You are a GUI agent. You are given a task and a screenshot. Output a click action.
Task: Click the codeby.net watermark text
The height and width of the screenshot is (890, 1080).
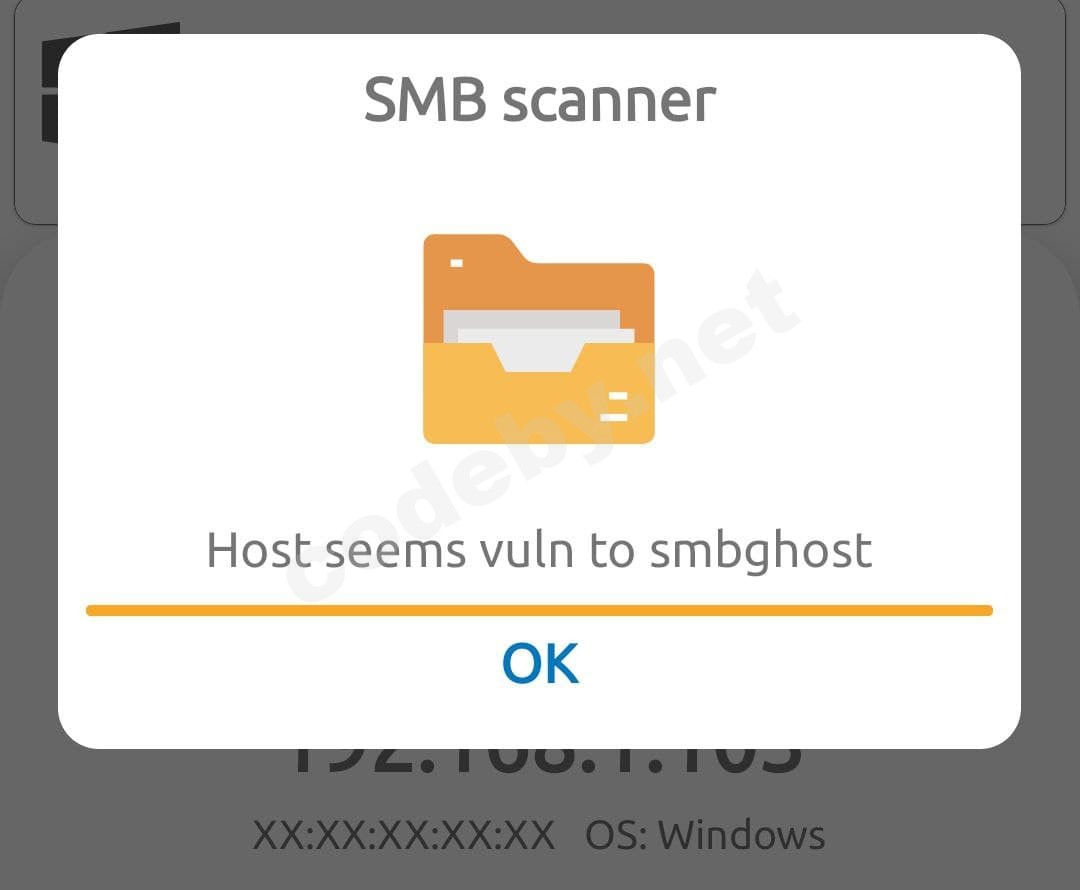pyautogui.click(x=544, y=434)
